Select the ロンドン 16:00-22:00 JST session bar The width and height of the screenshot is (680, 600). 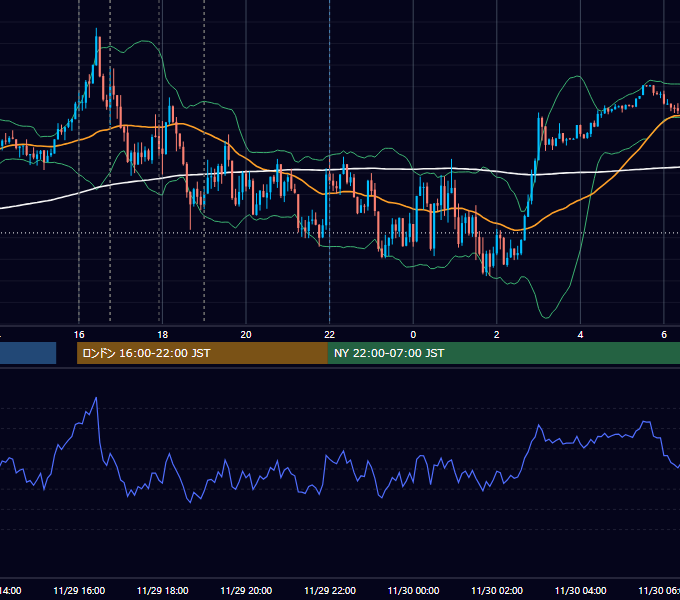tap(202, 353)
